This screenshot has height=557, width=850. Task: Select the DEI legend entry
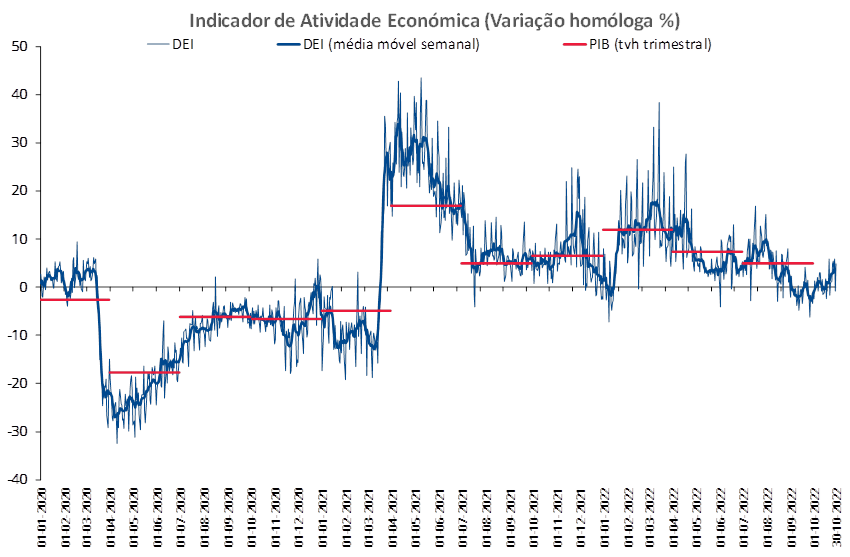click(170, 44)
